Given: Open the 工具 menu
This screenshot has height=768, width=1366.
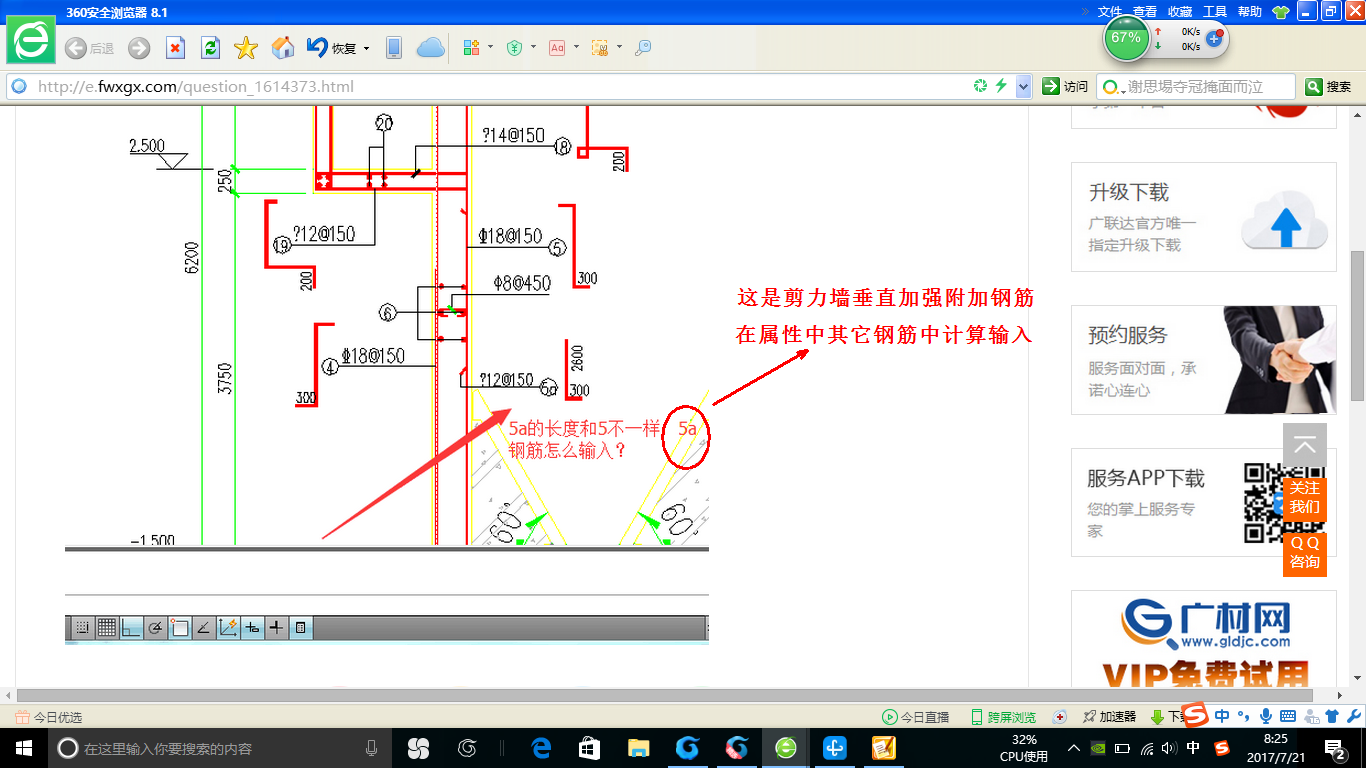Looking at the screenshot, I should (1215, 12).
